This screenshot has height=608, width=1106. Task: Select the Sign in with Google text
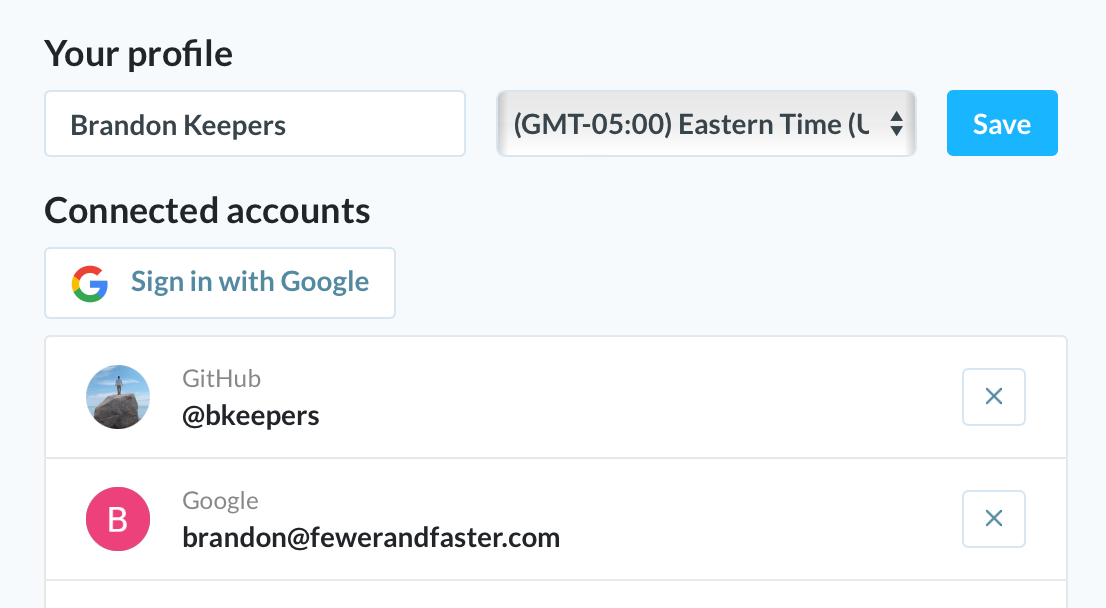coord(250,282)
